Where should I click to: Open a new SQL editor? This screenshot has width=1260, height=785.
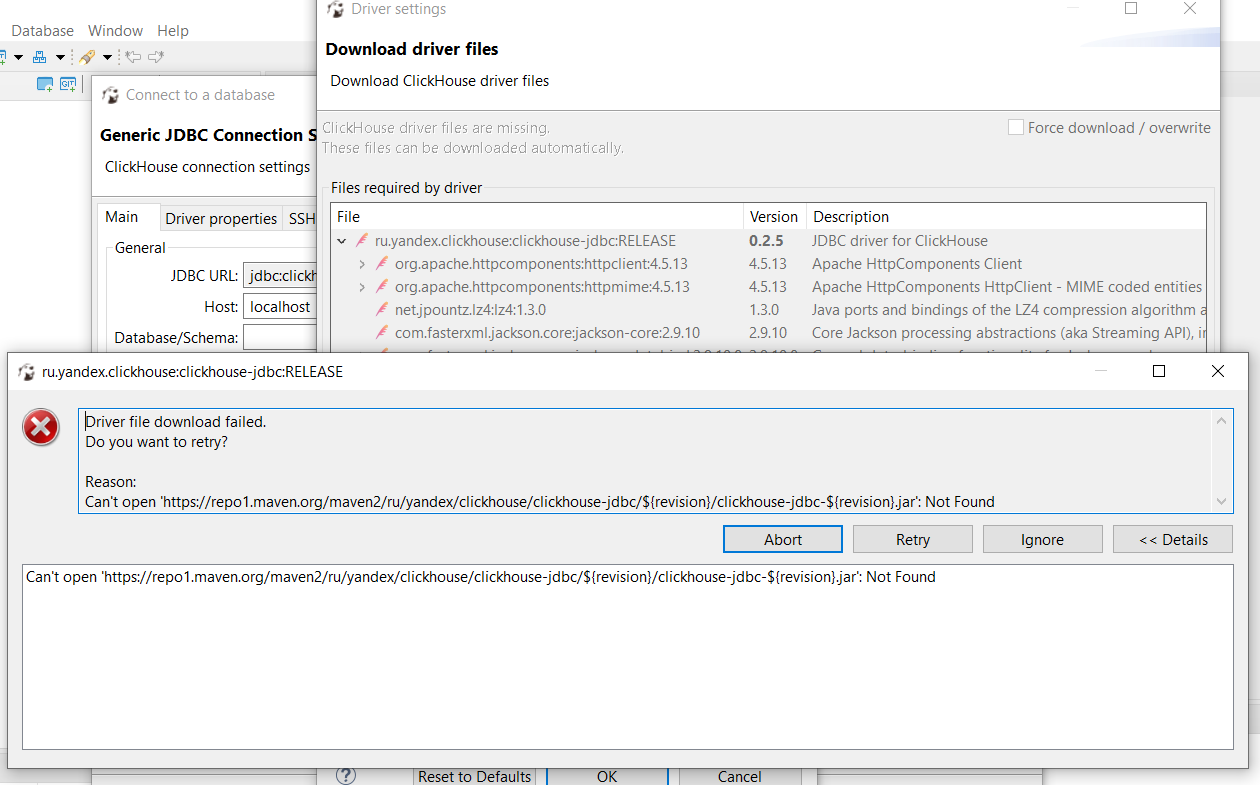(x=4, y=57)
